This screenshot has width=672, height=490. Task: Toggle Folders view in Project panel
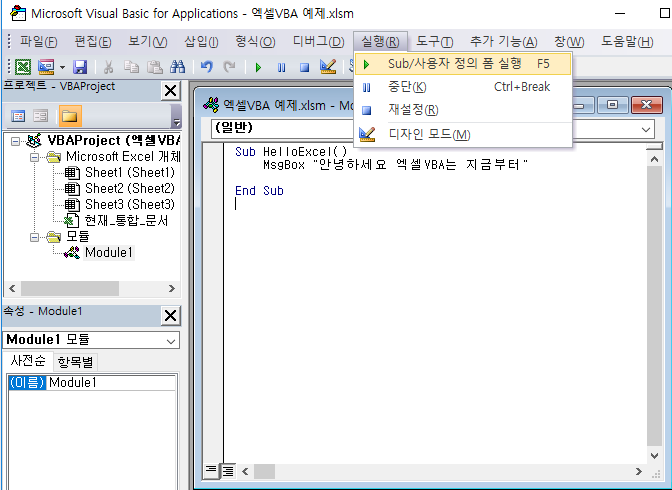pyautogui.click(x=70, y=116)
